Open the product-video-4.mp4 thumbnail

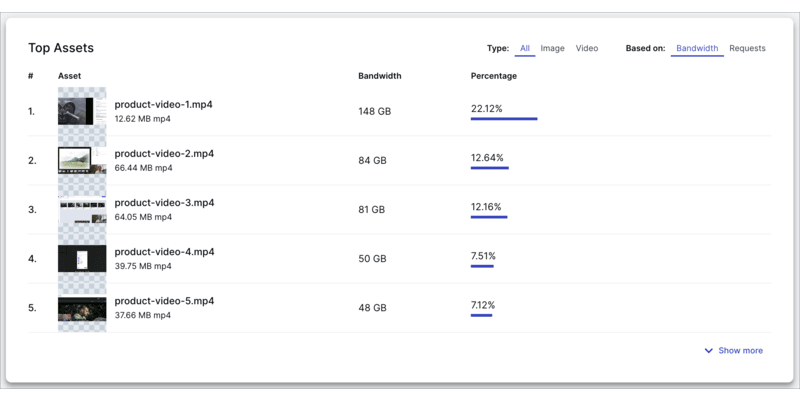(x=82, y=259)
